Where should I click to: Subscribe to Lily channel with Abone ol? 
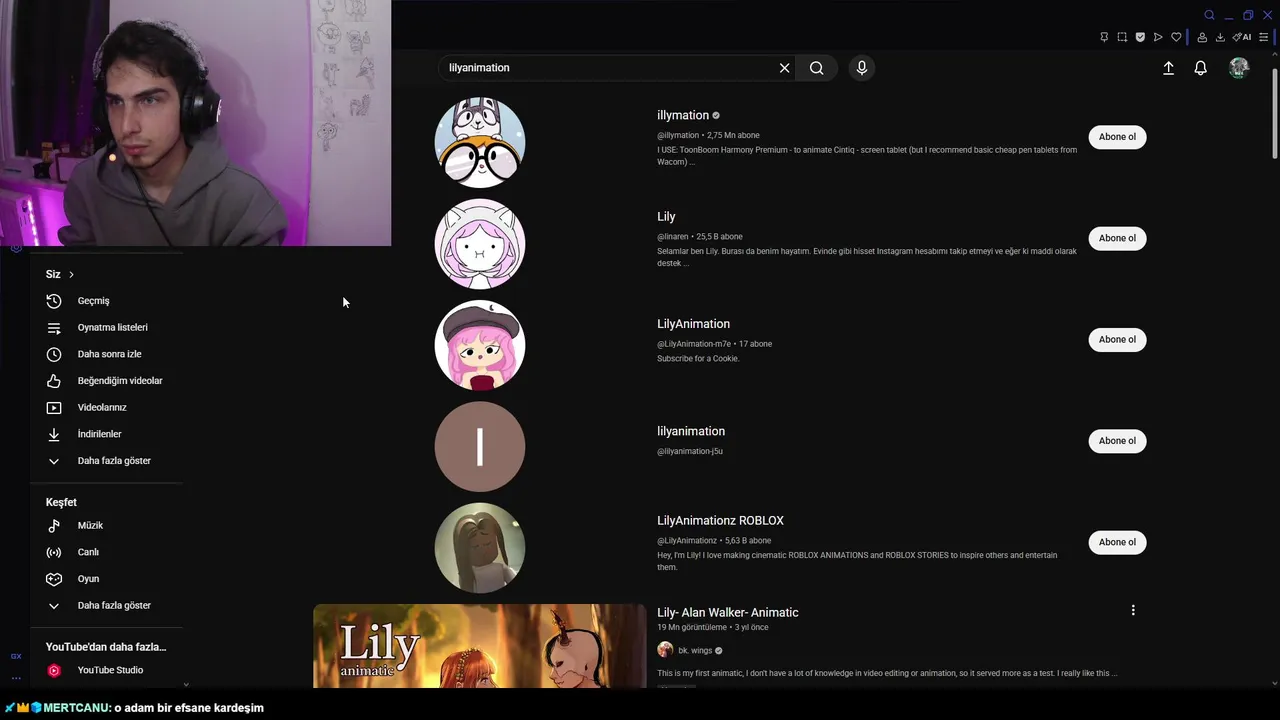(x=1117, y=238)
